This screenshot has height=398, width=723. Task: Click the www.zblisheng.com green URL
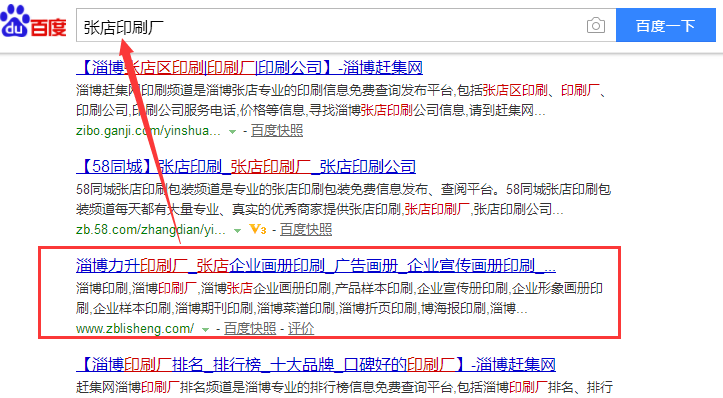[135, 328]
